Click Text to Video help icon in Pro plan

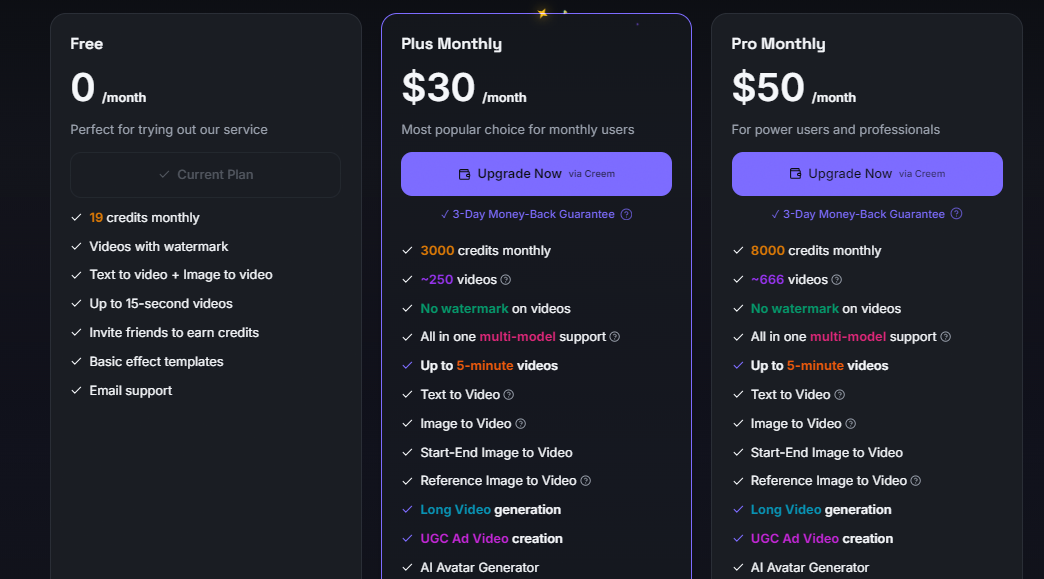pyautogui.click(x=840, y=395)
